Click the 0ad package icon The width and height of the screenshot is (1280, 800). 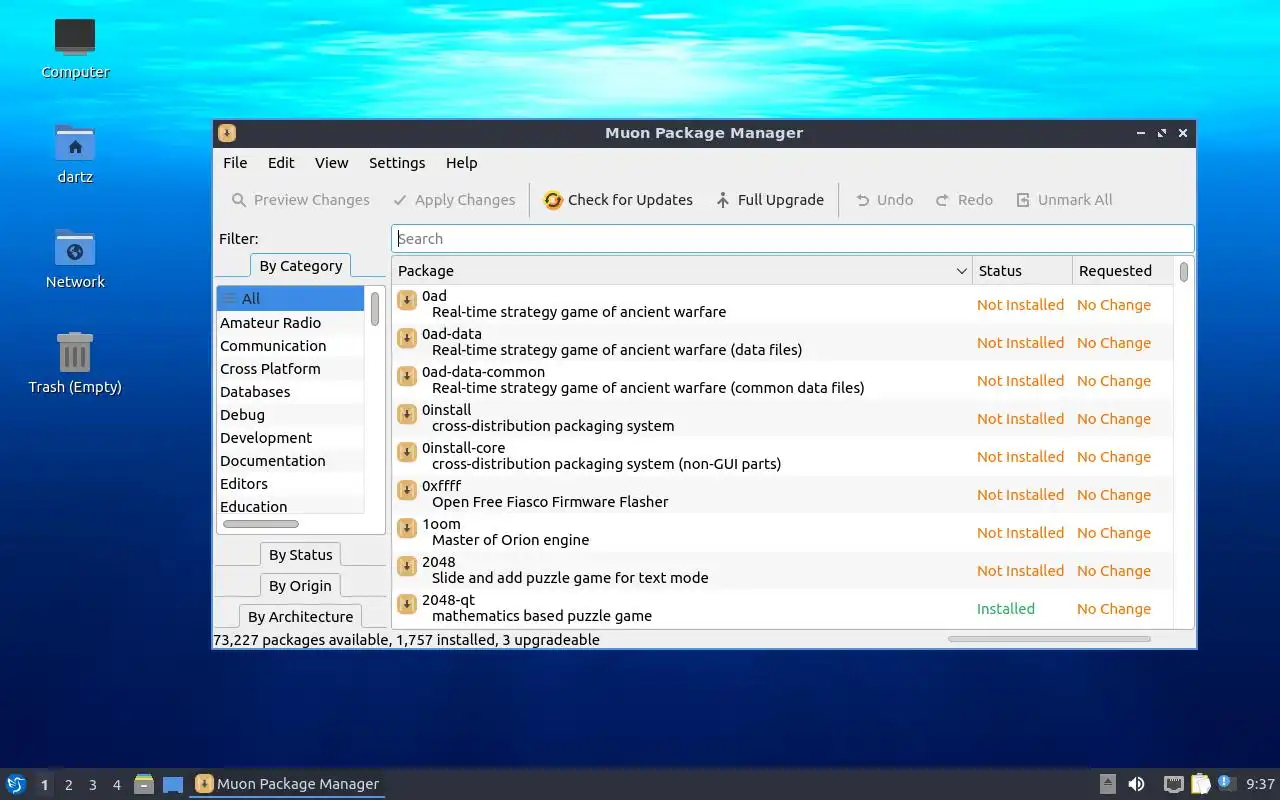(x=407, y=301)
